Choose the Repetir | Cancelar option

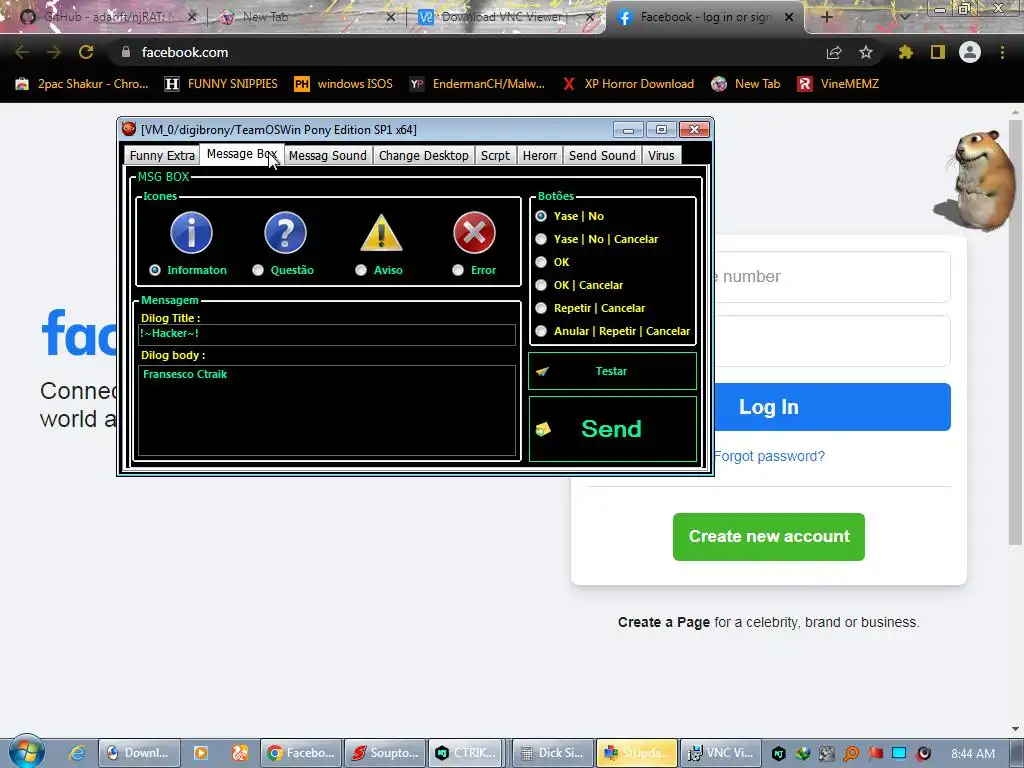point(541,308)
